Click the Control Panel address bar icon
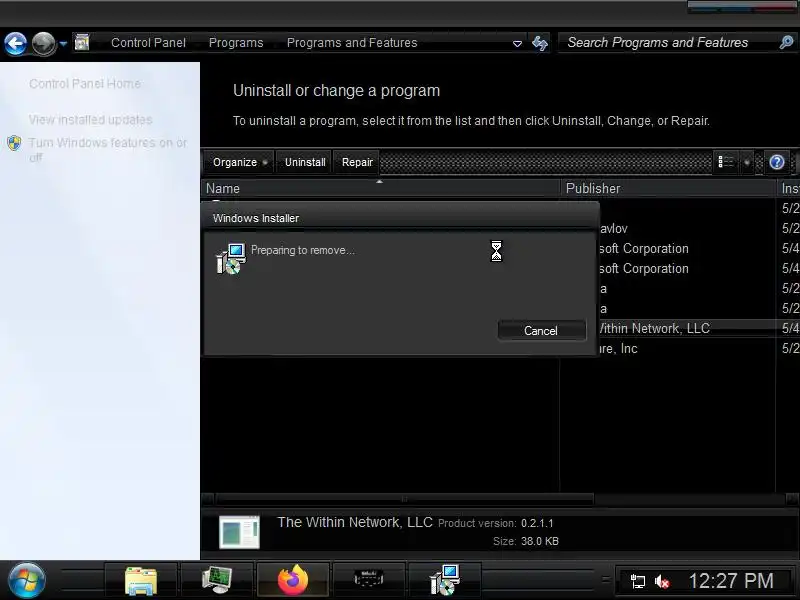800x600 pixels. [82, 42]
